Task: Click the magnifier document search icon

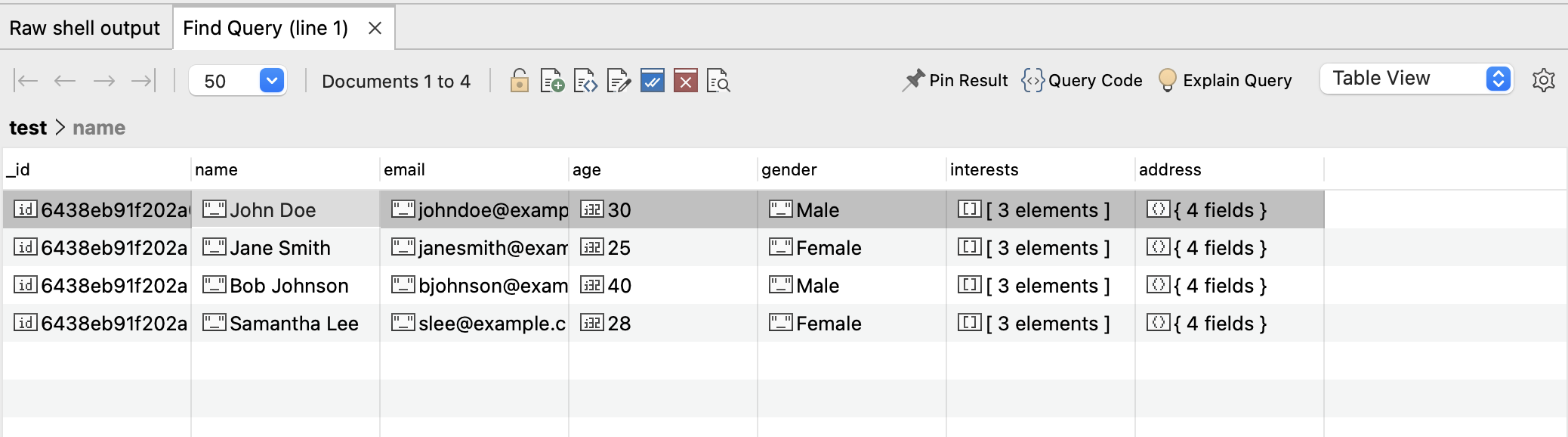Action: [718, 80]
